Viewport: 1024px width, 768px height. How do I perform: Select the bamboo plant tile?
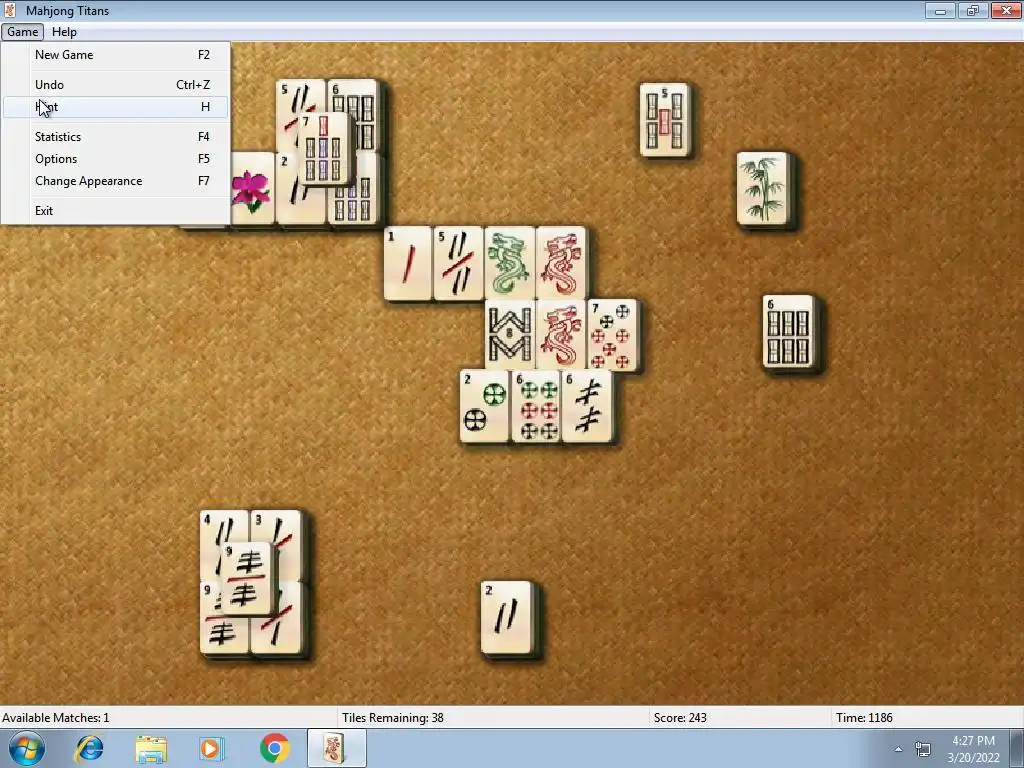[763, 189]
